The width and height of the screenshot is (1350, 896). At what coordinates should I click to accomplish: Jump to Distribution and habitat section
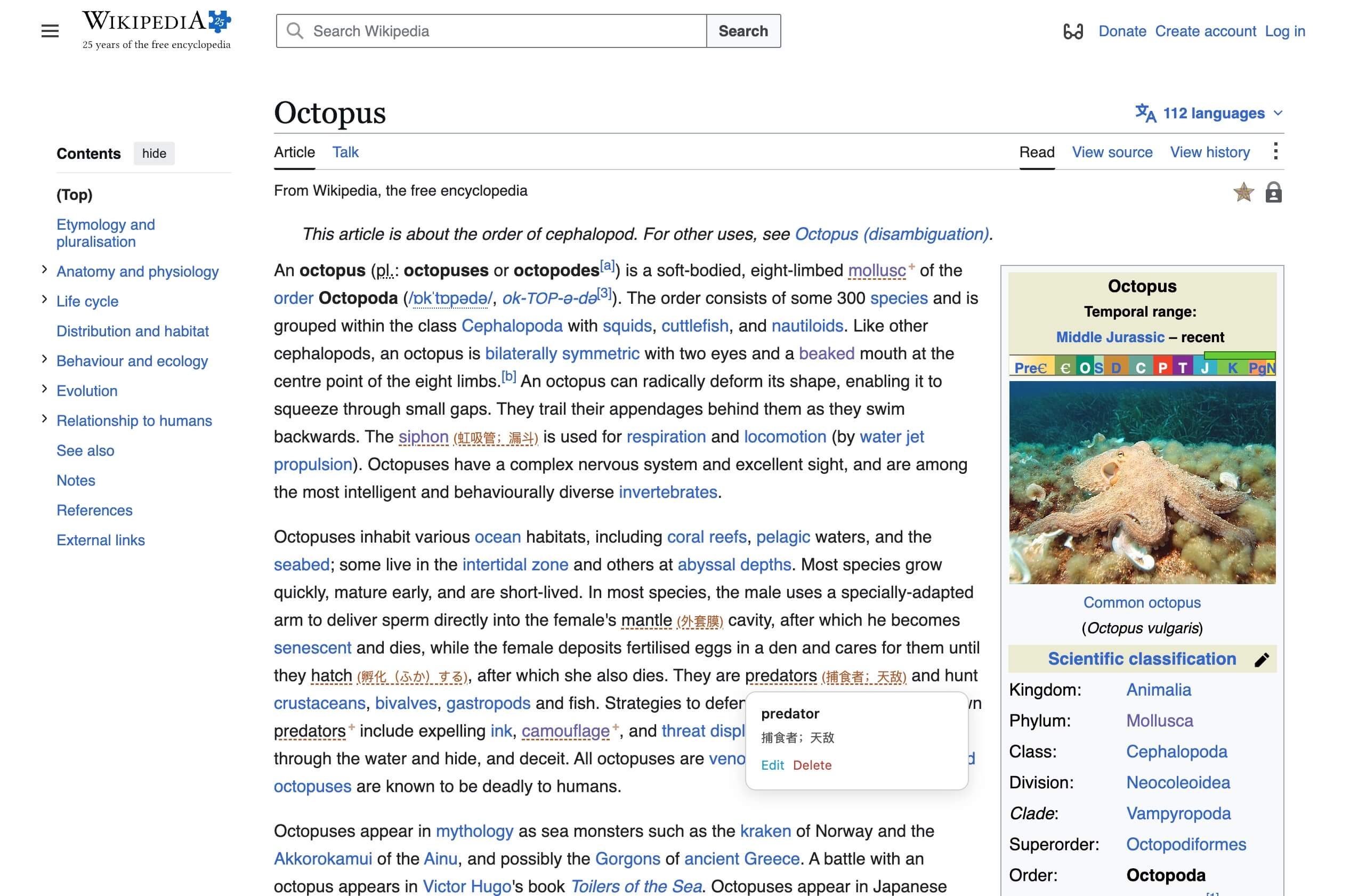133,332
